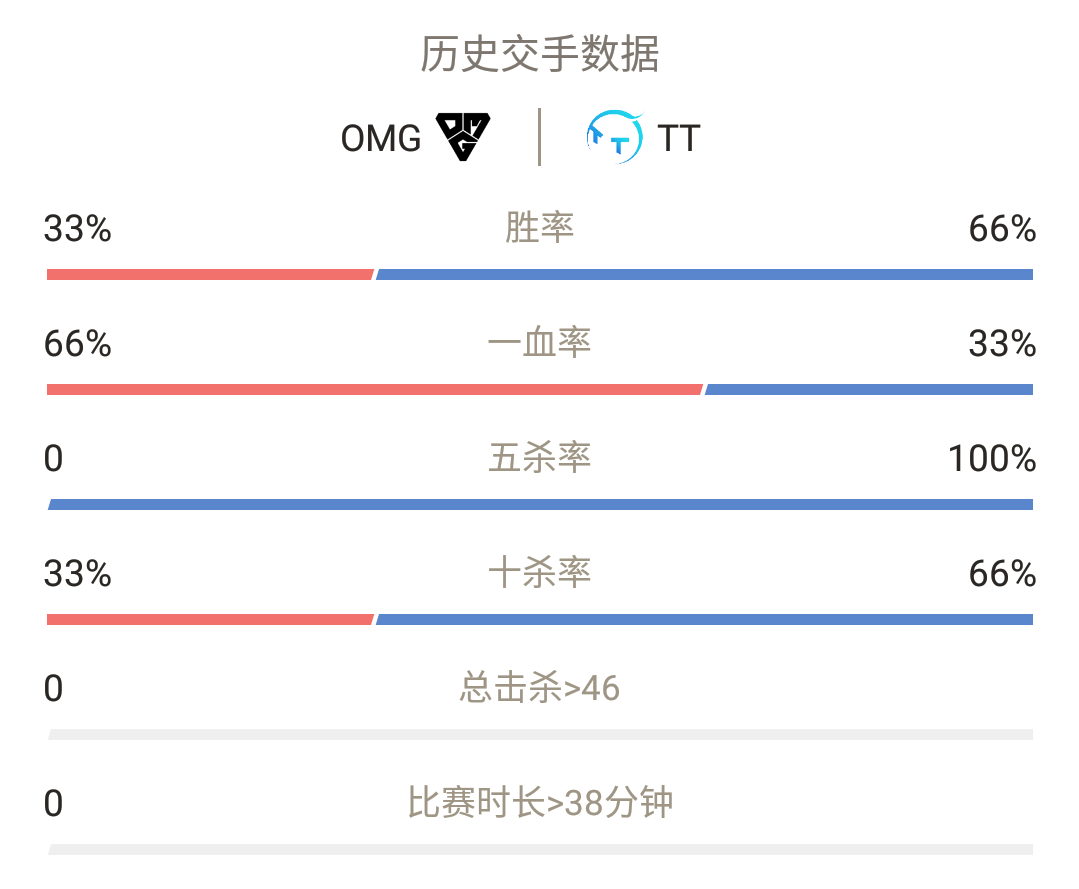
Task: Click the blue 五杀率 full bar
Action: pyautogui.click(x=540, y=504)
